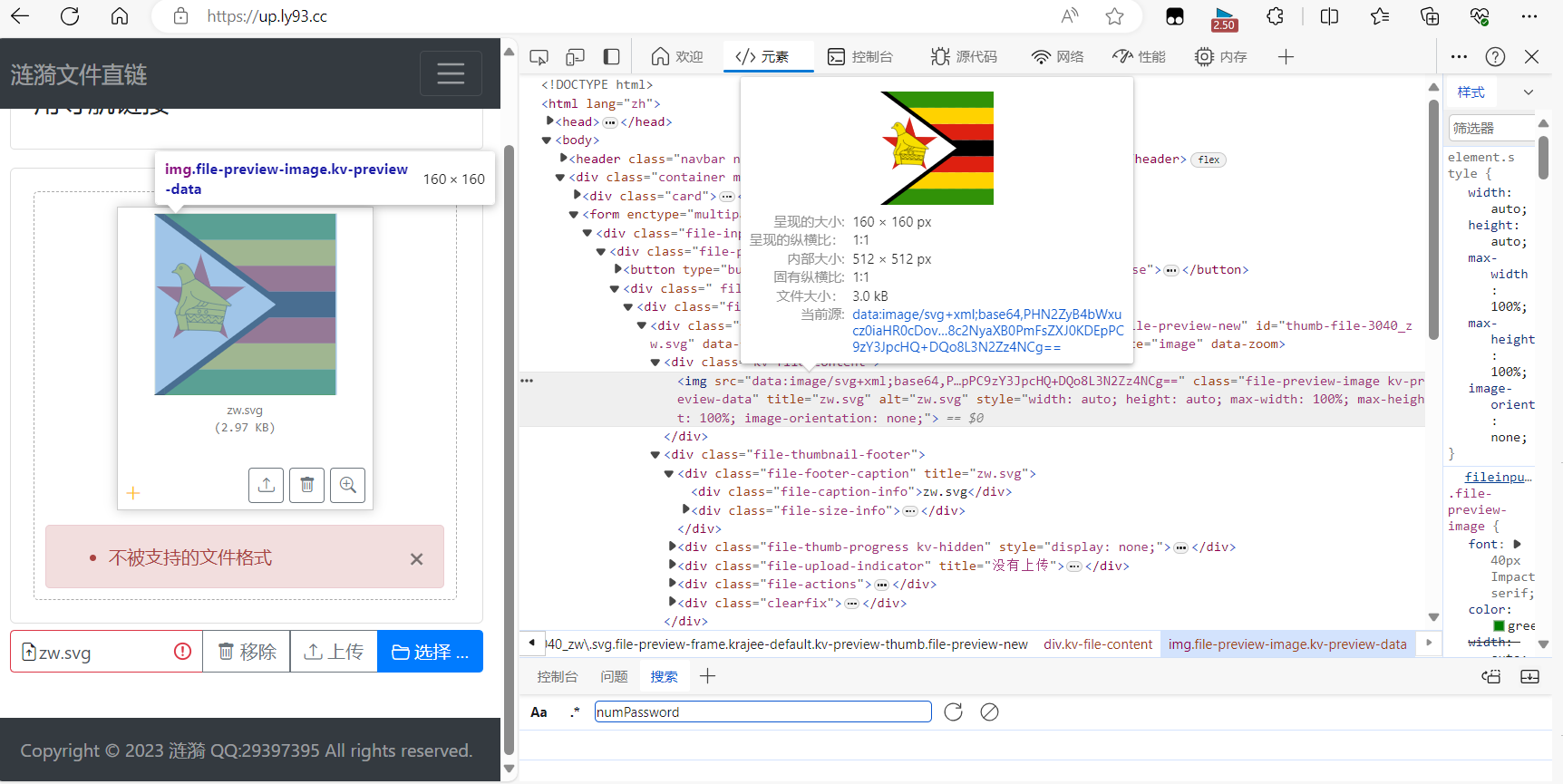Screen dimensions: 1563x784
Task: Toggle DevTools sidebar panel icon
Action: pos(612,57)
